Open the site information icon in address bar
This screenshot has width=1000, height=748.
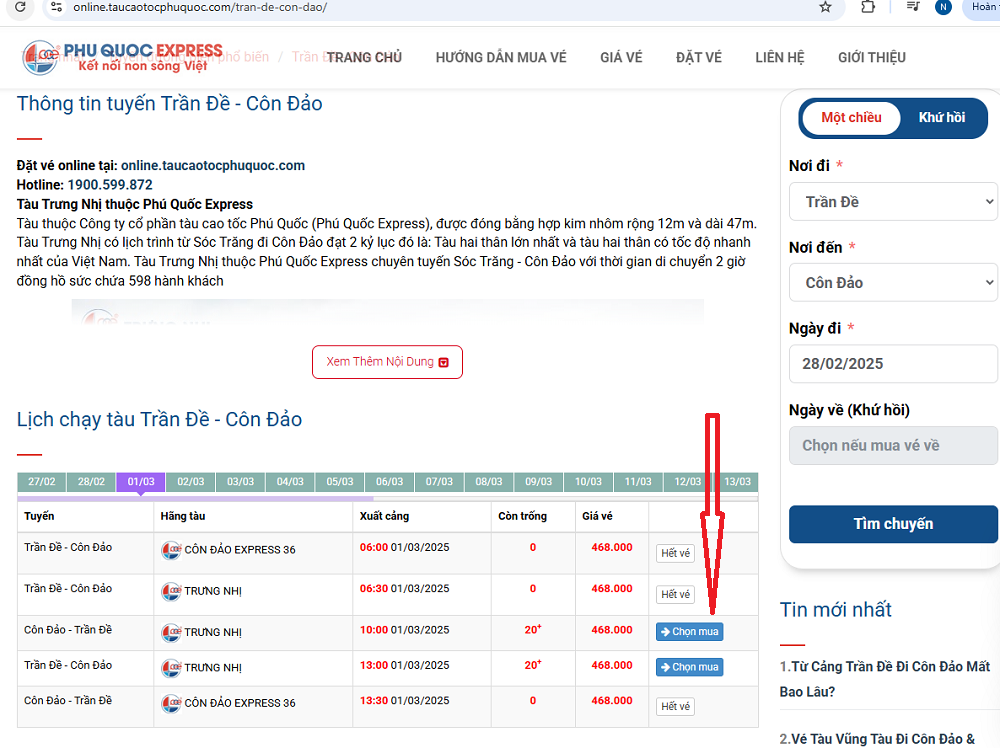pos(57,7)
